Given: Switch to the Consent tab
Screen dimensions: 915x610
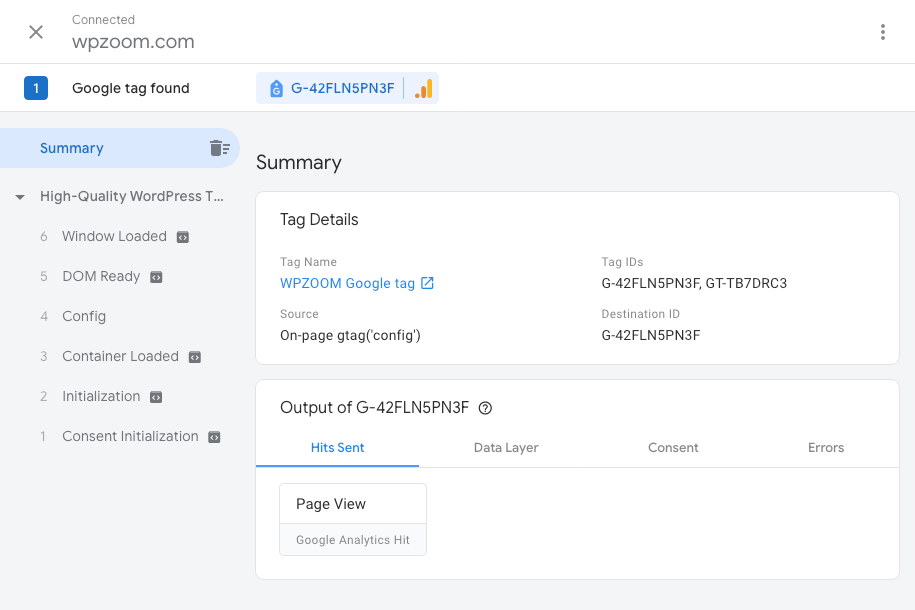Looking at the screenshot, I should point(673,448).
